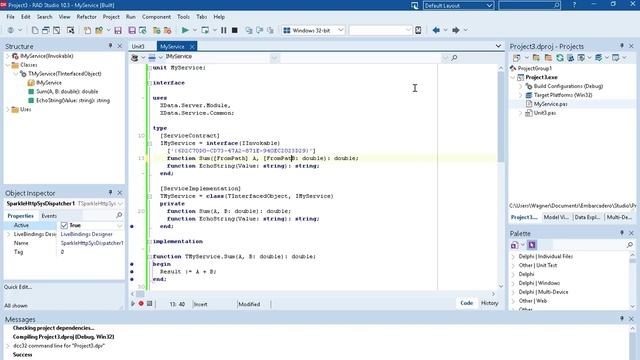The image size is (640, 360).
Task: Search the Palette with the magnifier icon
Action: (x=630, y=244)
